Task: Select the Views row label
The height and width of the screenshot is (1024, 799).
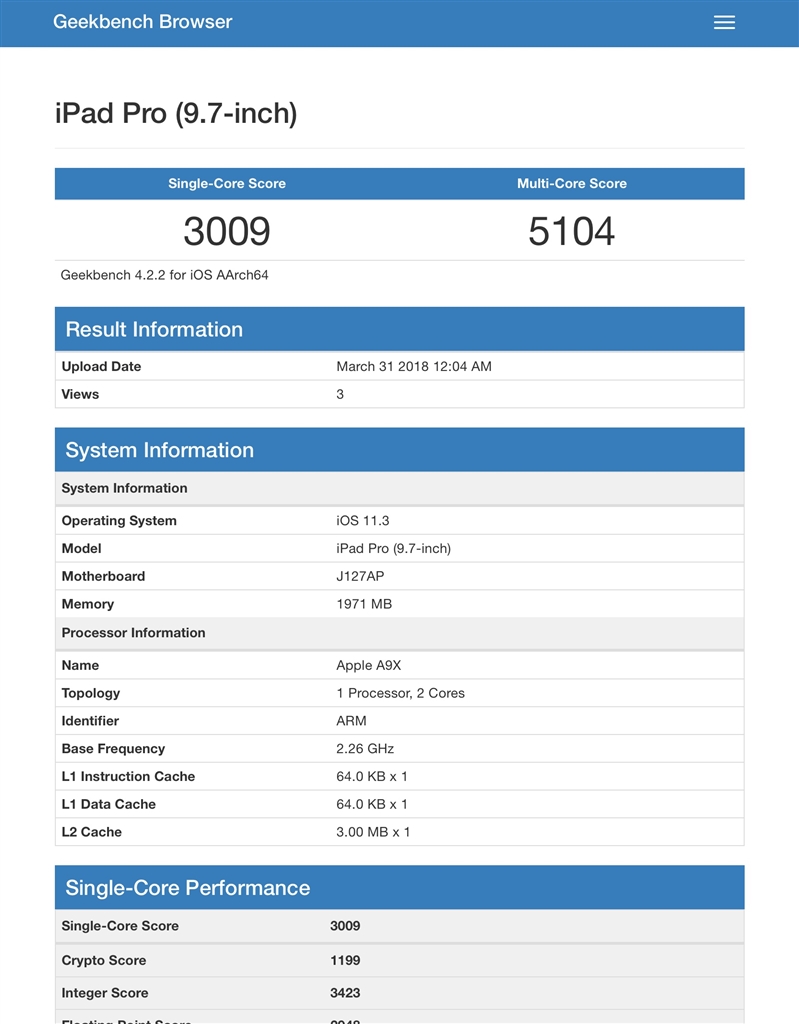Action: pyautogui.click(x=80, y=394)
